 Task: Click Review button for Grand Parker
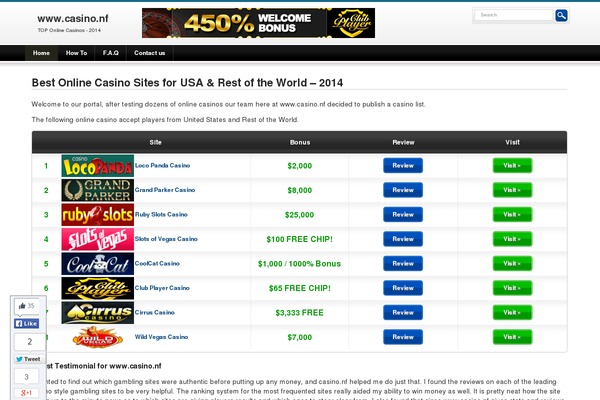coord(403,190)
